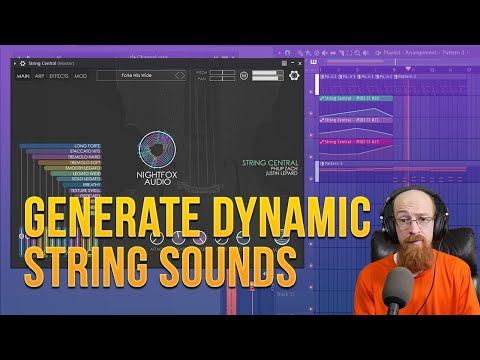Toggle the round M button
The width and height of the screenshot is (480, 360).
coord(244,76)
